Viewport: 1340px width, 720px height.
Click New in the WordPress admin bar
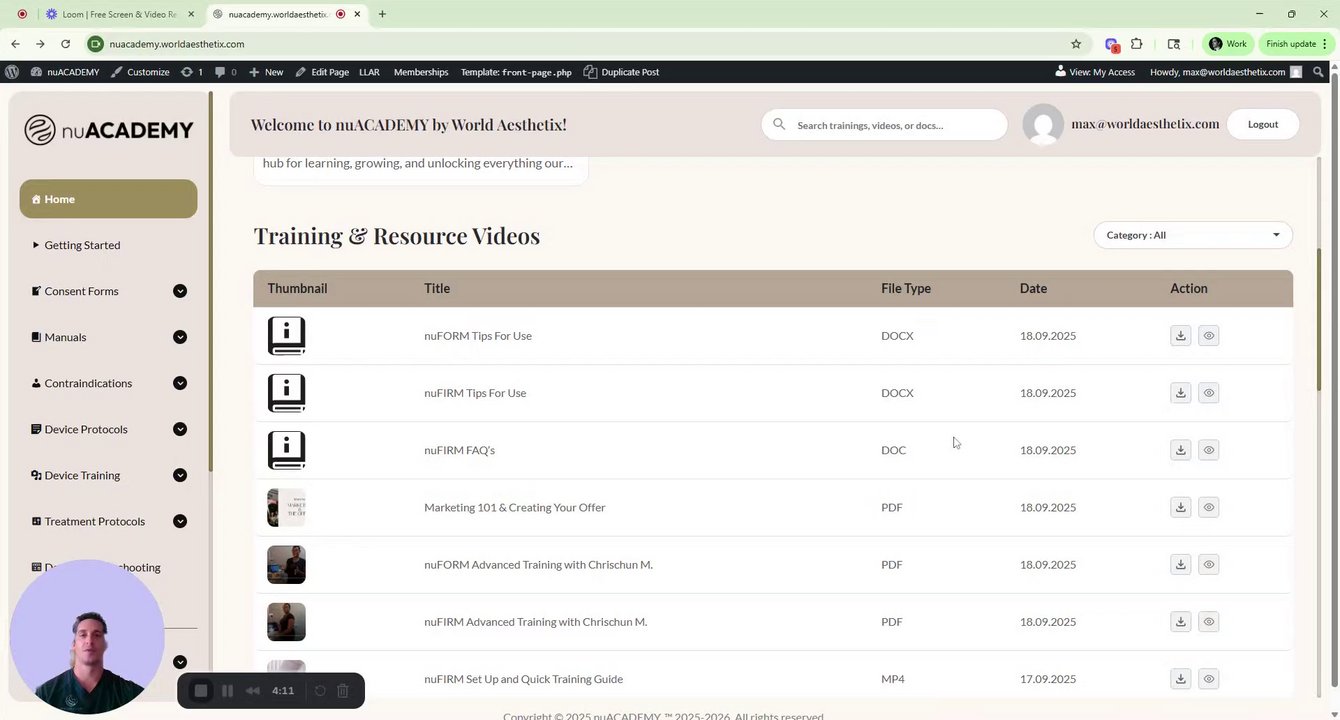[x=266, y=72]
